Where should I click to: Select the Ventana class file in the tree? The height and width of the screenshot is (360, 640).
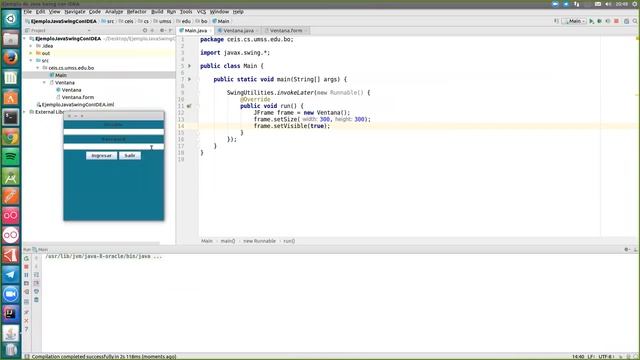(x=71, y=90)
